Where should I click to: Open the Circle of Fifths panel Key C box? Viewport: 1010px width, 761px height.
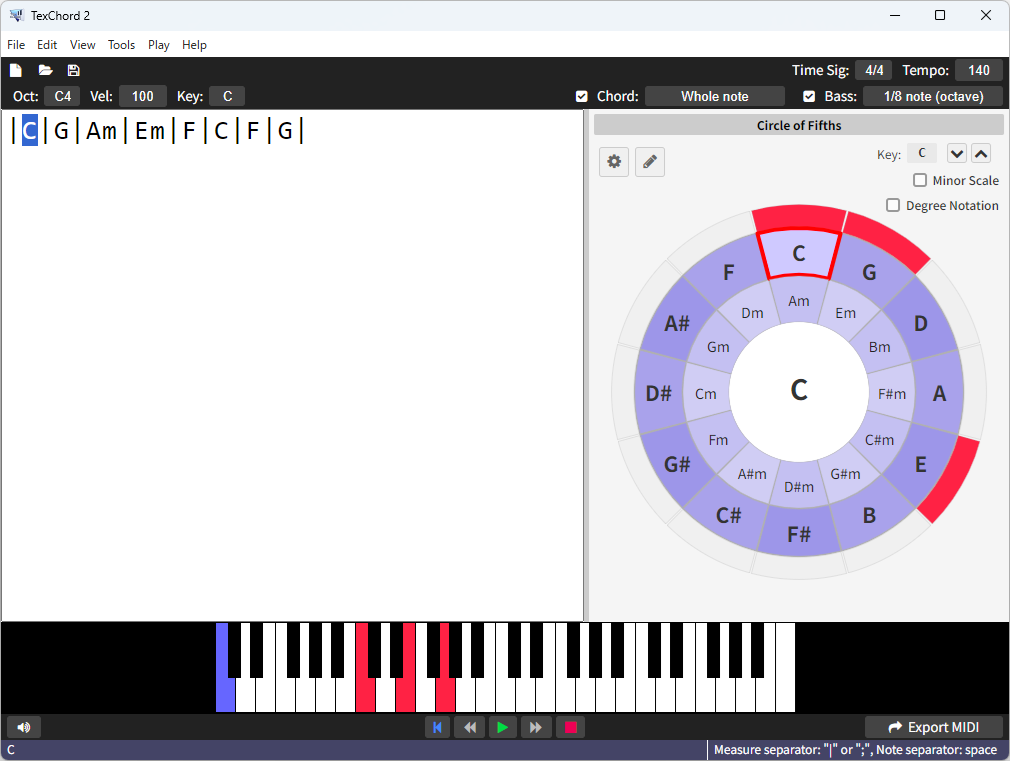(x=922, y=153)
